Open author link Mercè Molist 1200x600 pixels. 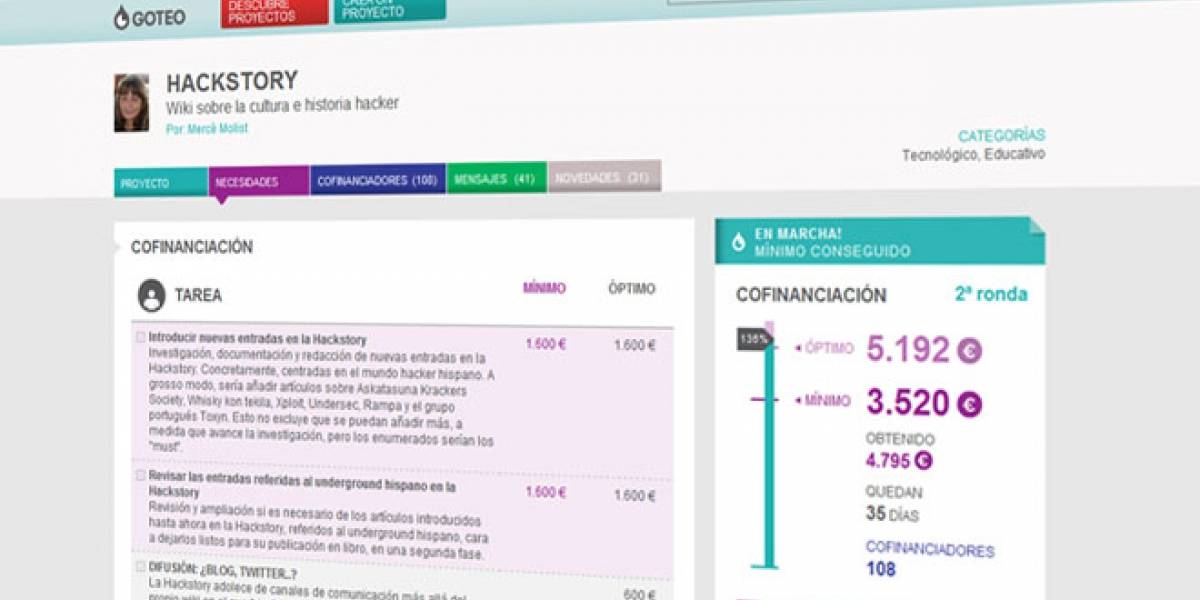pos(206,128)
